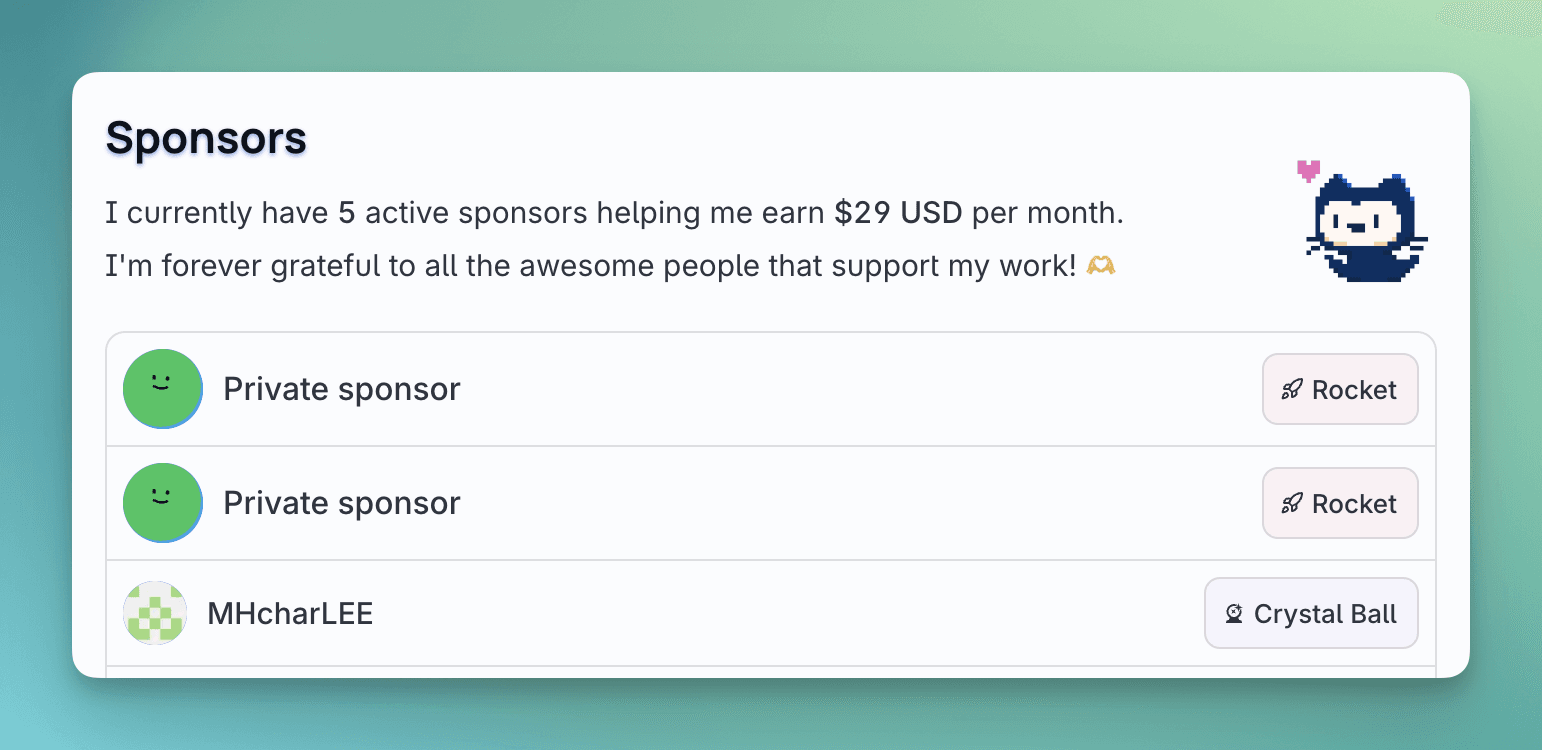Click the heart hands emoji
Image resolution: width=1542 pixels, height=750 pixels.
(1101, 266)
